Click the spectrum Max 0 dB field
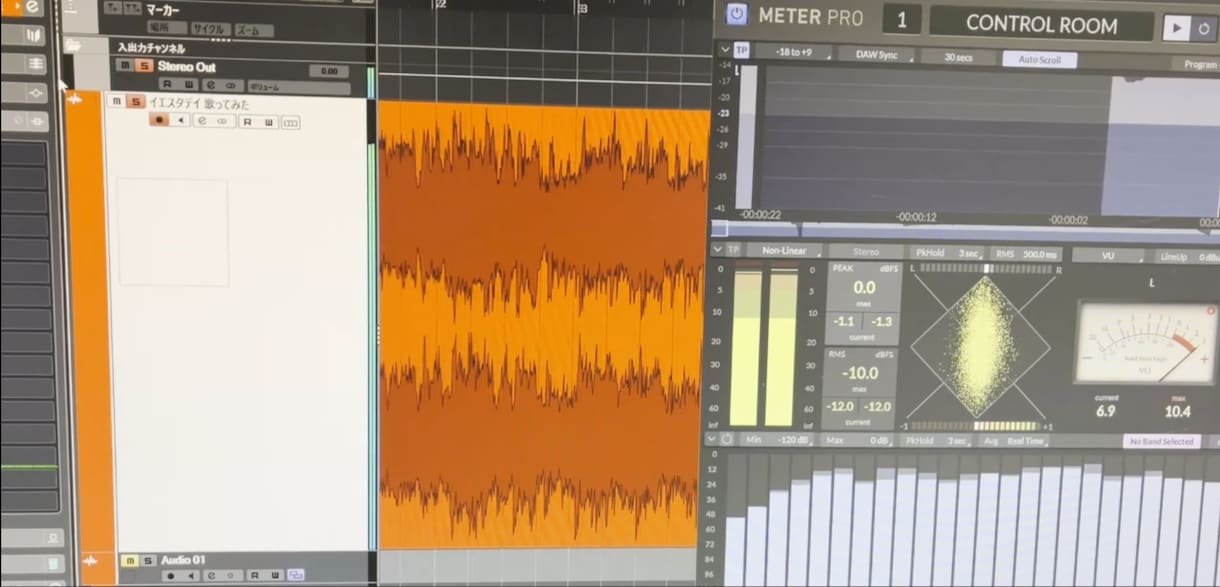 [x=857, y=440]
